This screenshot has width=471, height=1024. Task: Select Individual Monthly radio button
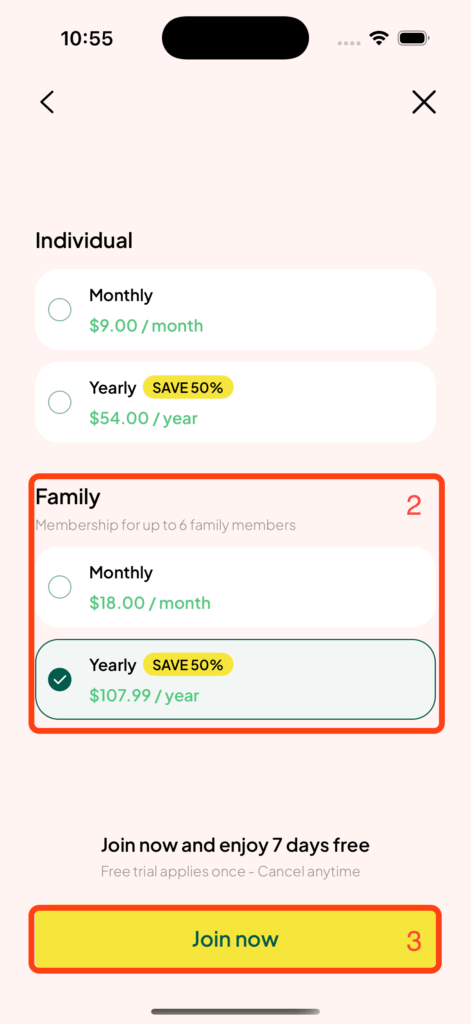pyautogui.click(x=60, y=310)
